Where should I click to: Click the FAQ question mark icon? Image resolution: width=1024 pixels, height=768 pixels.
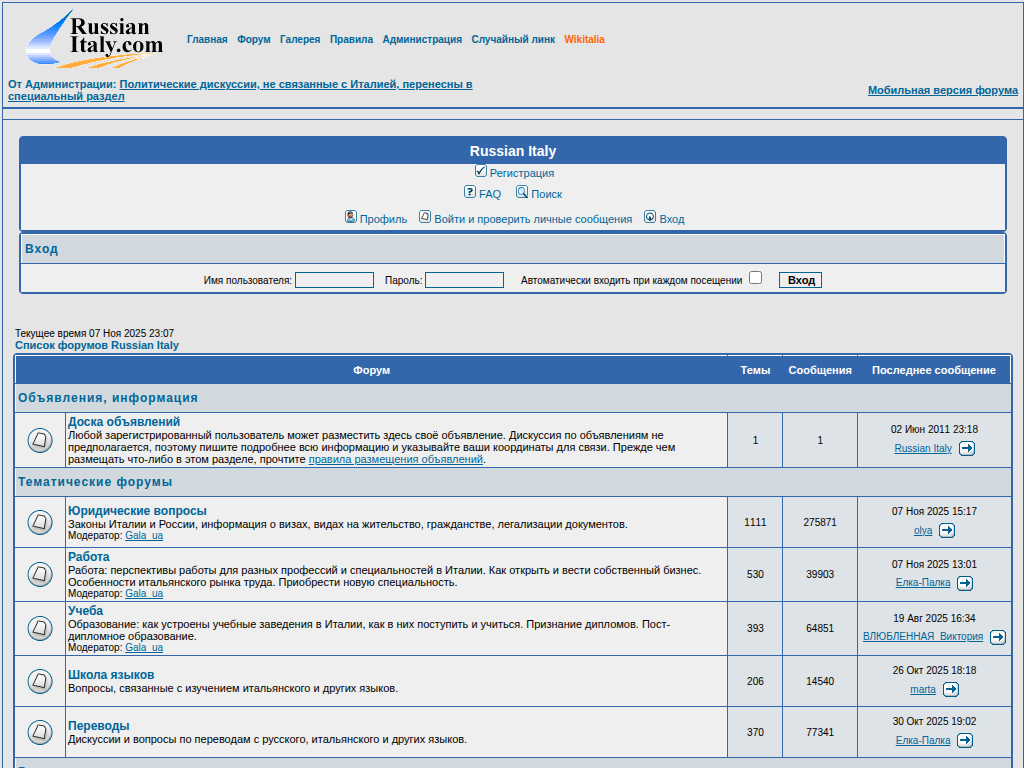470,192
